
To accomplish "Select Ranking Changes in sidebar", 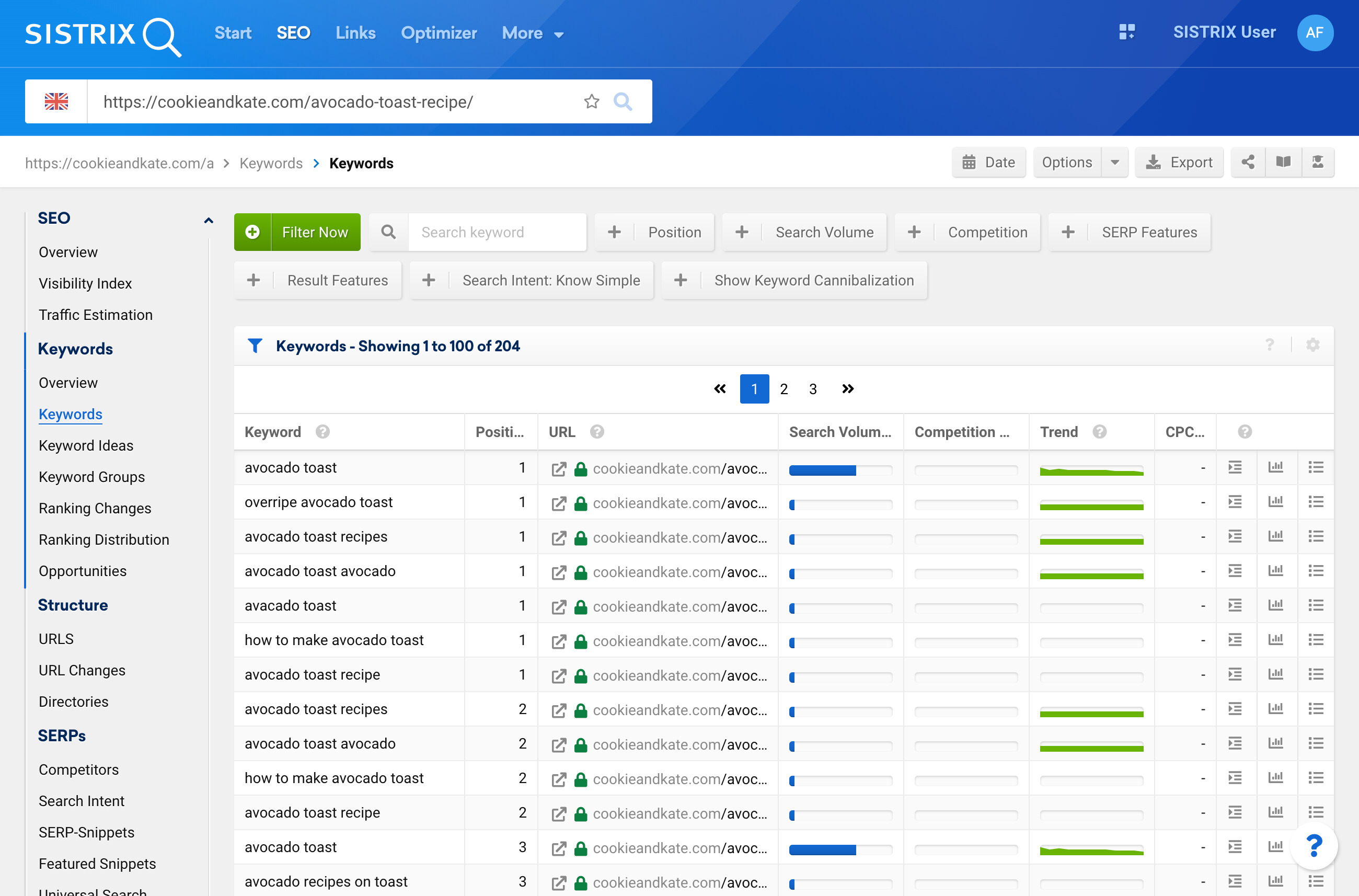I will 95,508.
